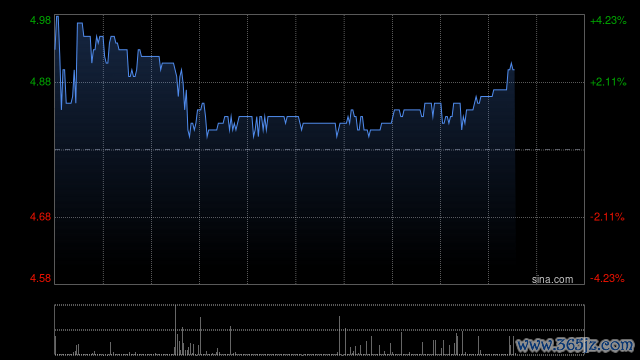Click the -4.23% percentage label
The width and height of the screenshot is (640, 360).
pos(607,278)
